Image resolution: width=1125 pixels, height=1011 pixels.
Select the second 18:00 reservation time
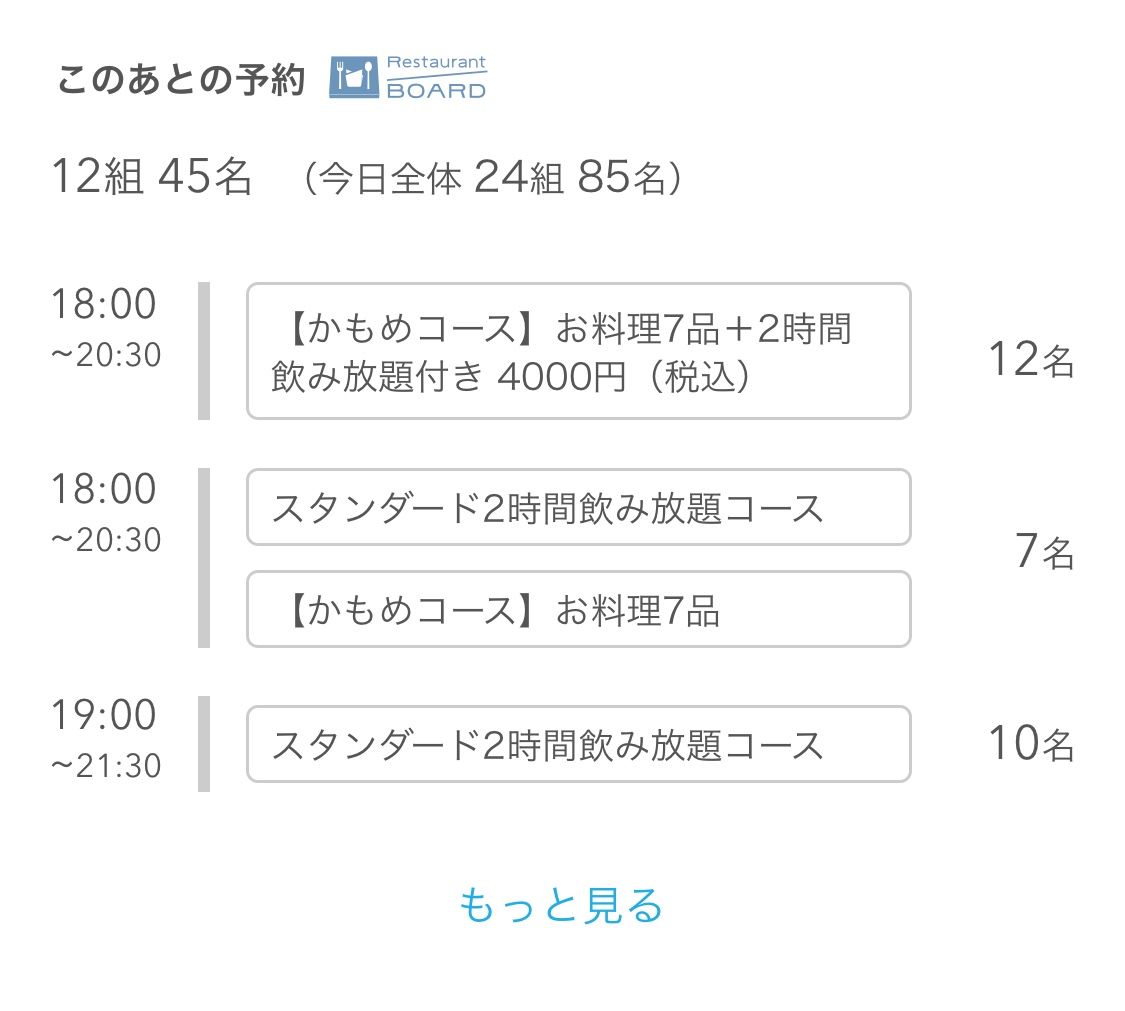103,489
